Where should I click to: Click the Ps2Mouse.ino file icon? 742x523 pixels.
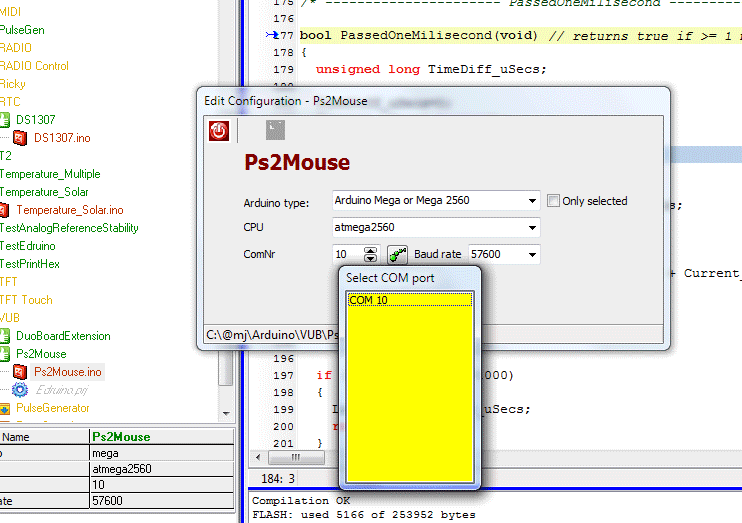pyautogui.click(x=19, y=372)
